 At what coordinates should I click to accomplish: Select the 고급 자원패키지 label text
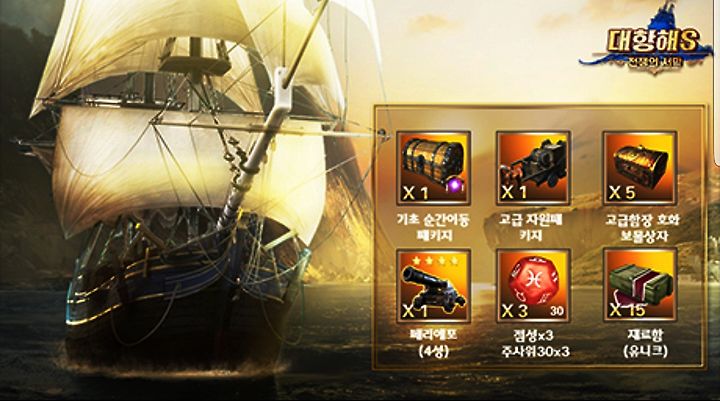[531, 228]
